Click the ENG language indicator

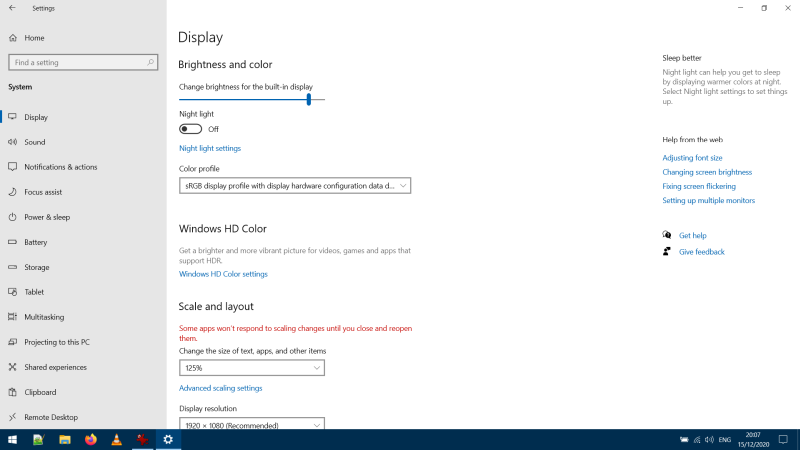click(724, 439)
